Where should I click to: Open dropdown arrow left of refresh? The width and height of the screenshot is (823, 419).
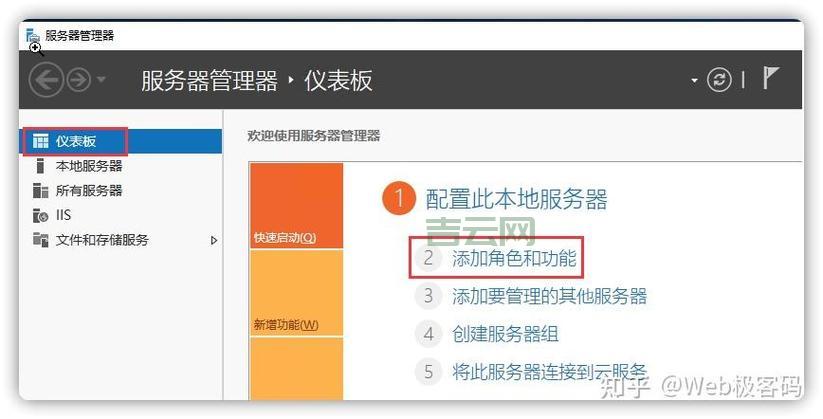tap(694, 81)
